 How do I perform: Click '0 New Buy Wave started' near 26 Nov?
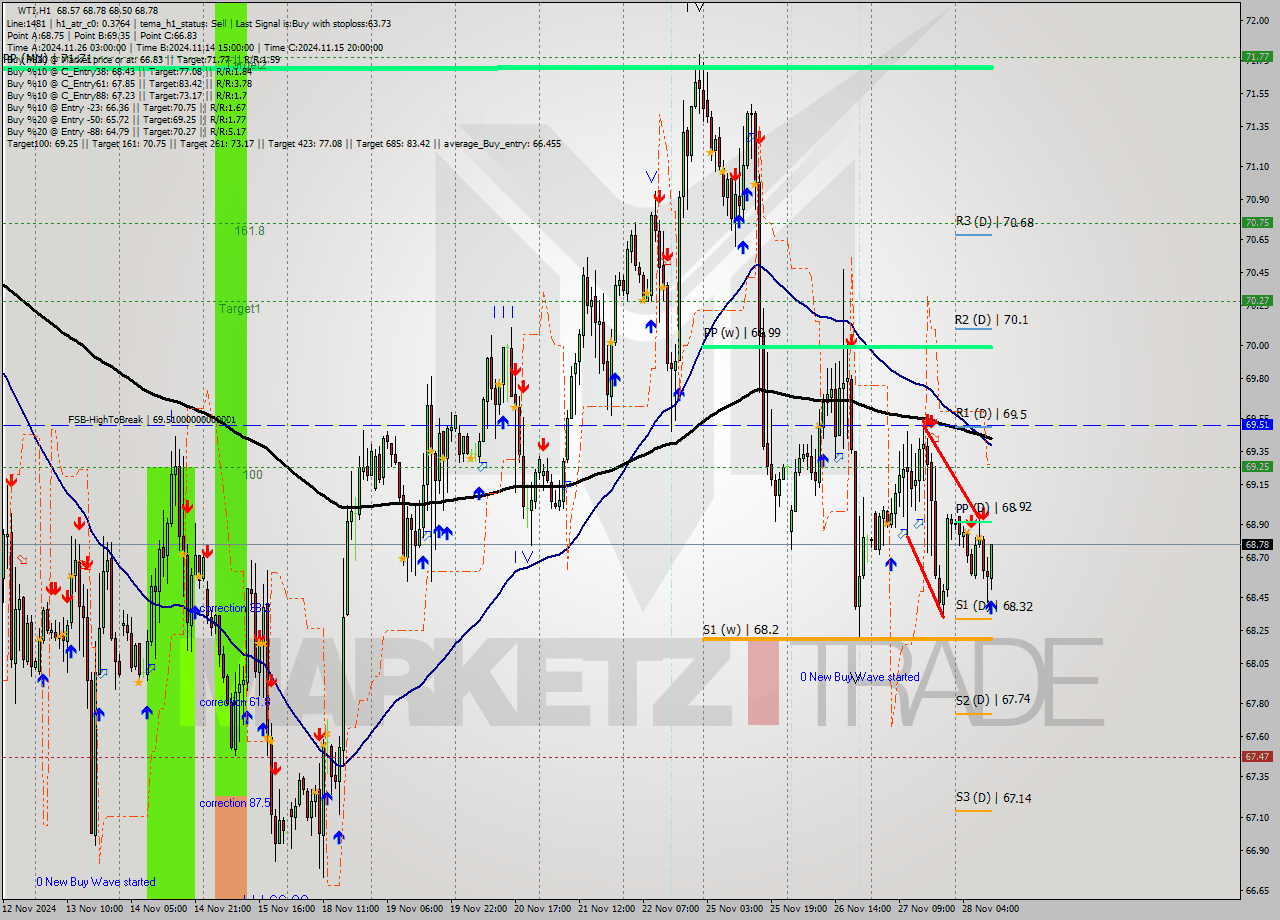point(860,677)
